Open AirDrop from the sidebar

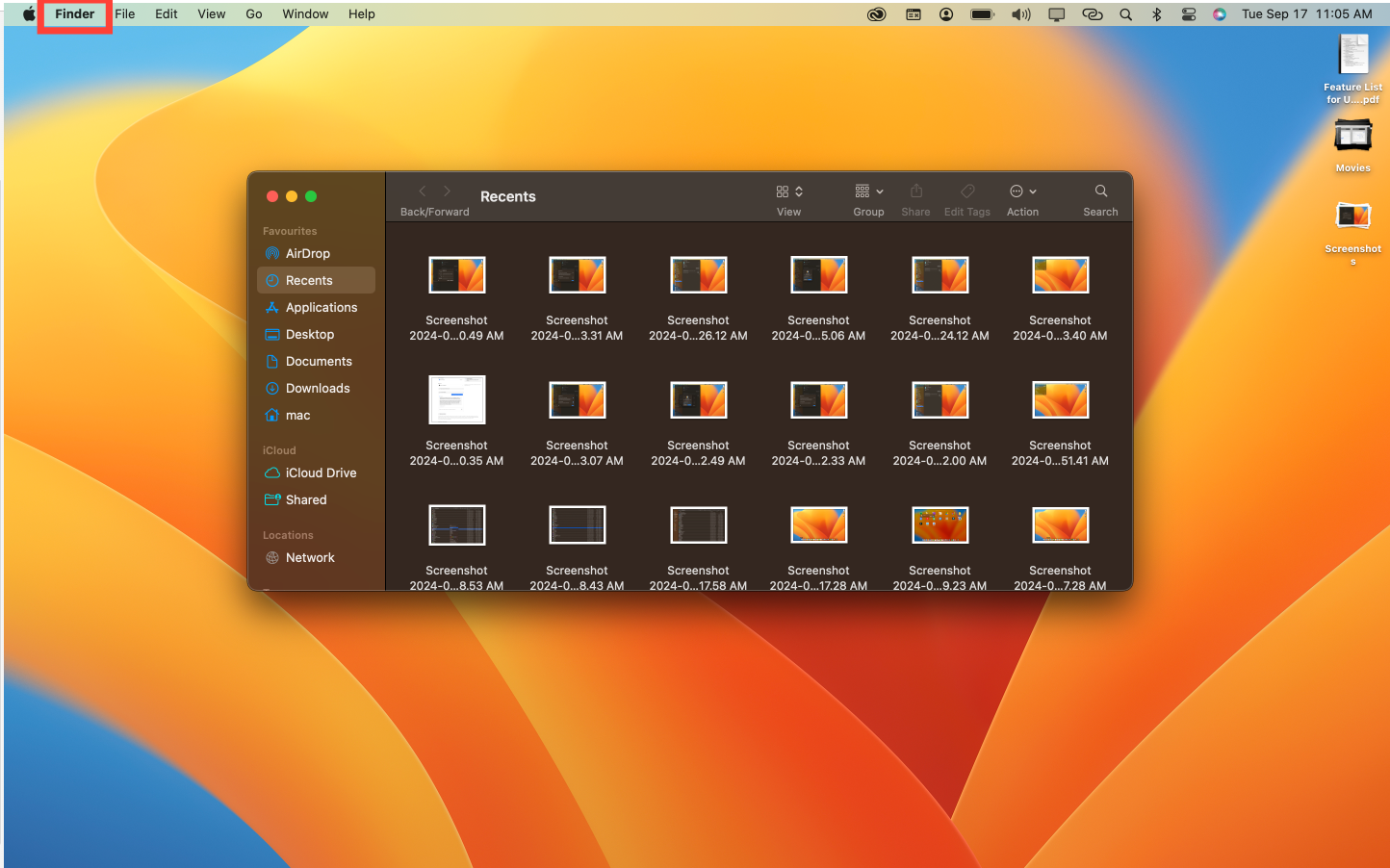tap(307, 254)
